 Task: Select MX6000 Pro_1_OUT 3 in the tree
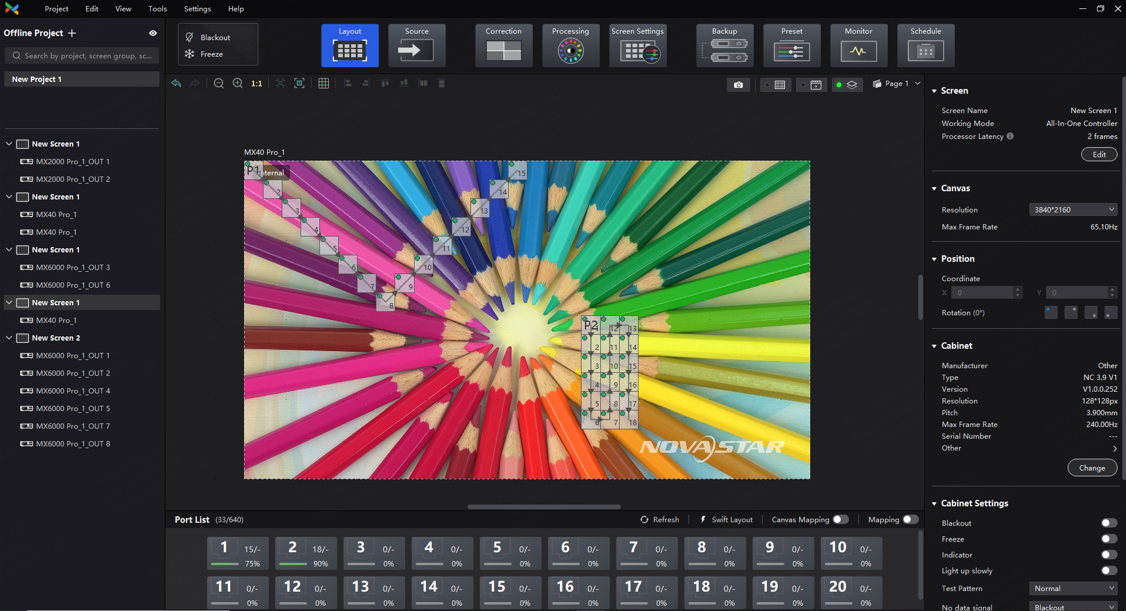tap(73, 267)
